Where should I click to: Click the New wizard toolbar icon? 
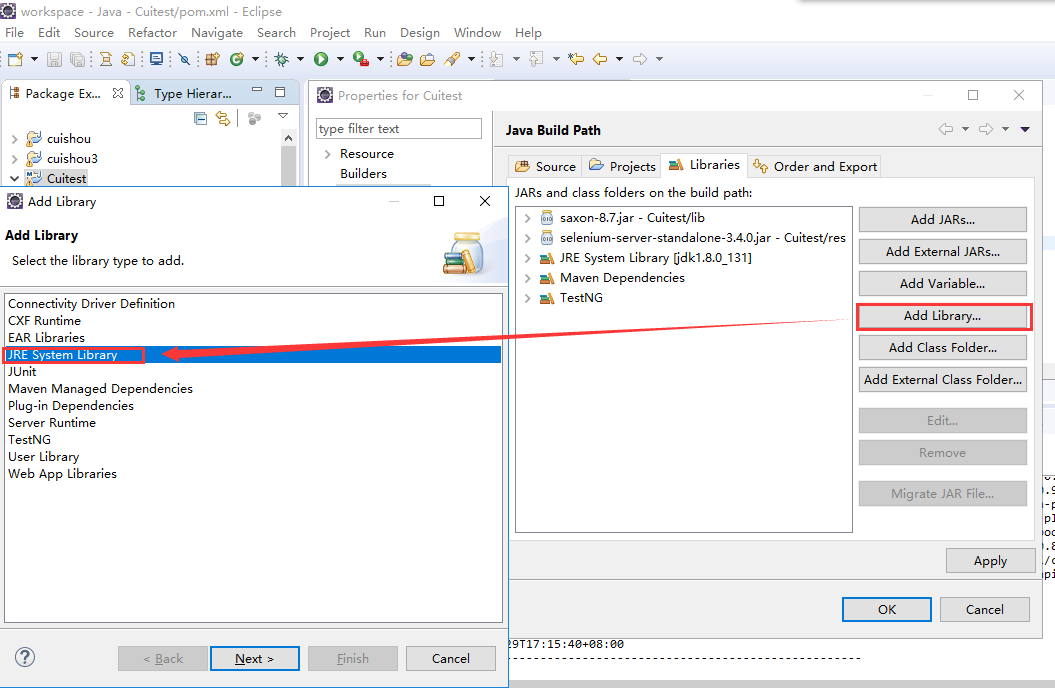15,59
